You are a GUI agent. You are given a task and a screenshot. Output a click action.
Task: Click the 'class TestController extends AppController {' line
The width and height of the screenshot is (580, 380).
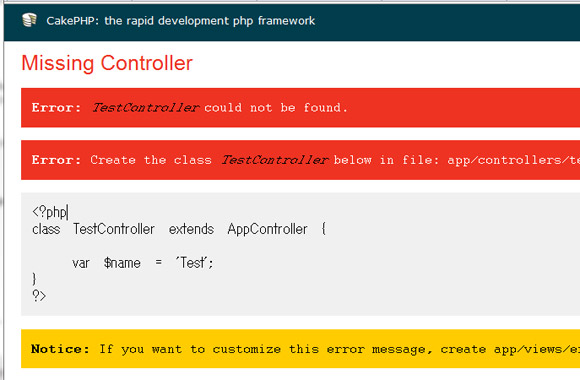point(179,229)
